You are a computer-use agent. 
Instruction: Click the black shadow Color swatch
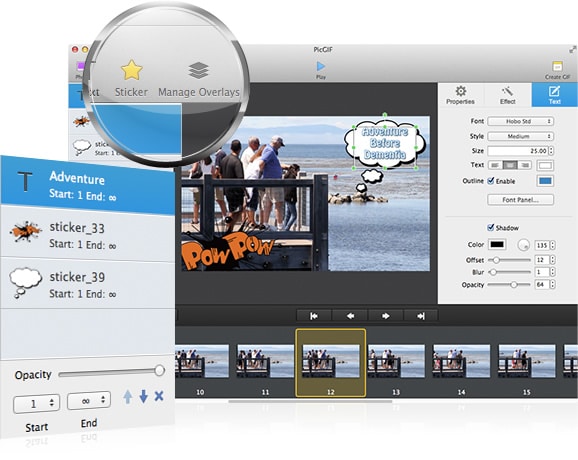(x=497, y=244)
